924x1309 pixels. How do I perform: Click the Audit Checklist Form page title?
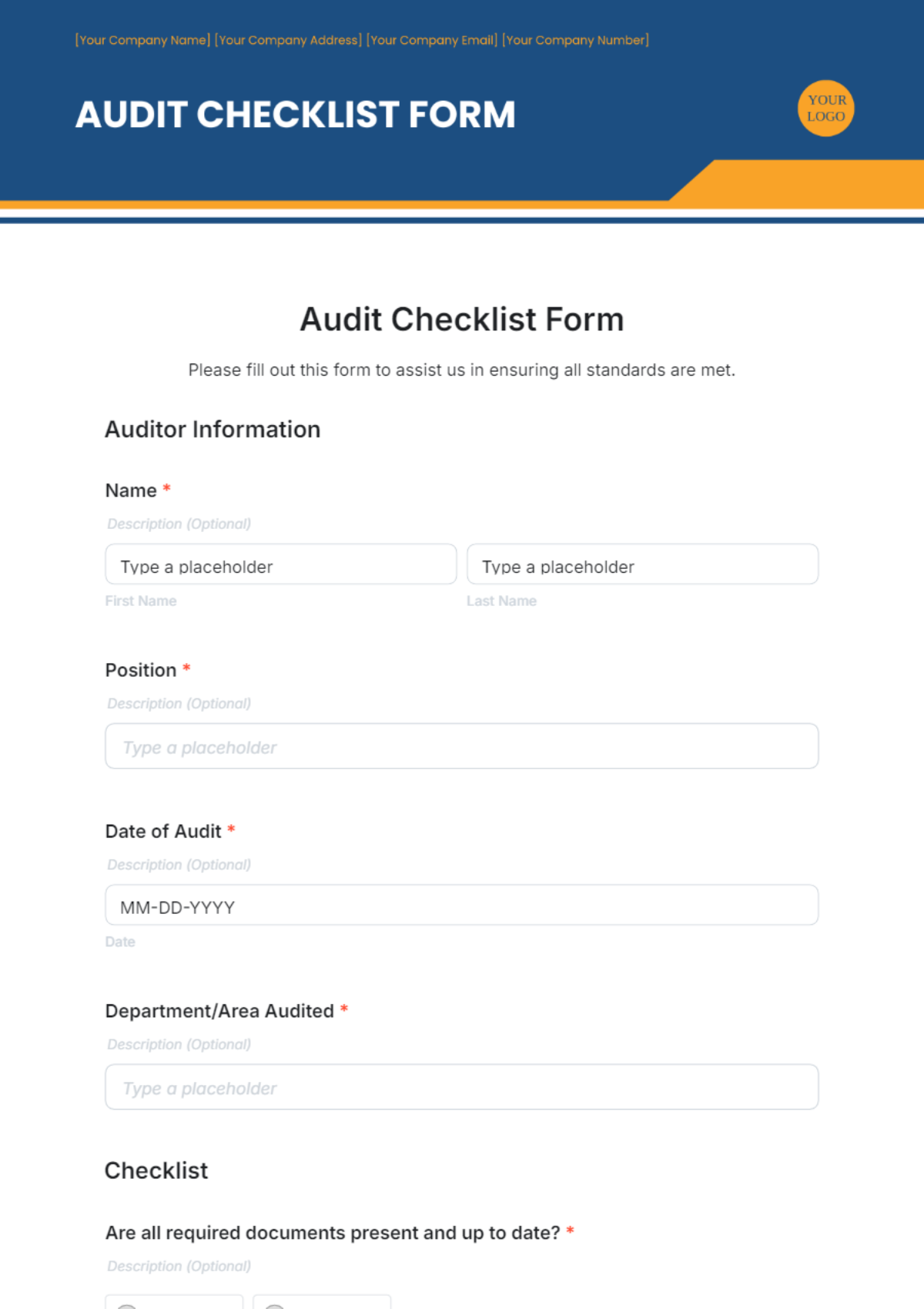click(x=461, y=319)
